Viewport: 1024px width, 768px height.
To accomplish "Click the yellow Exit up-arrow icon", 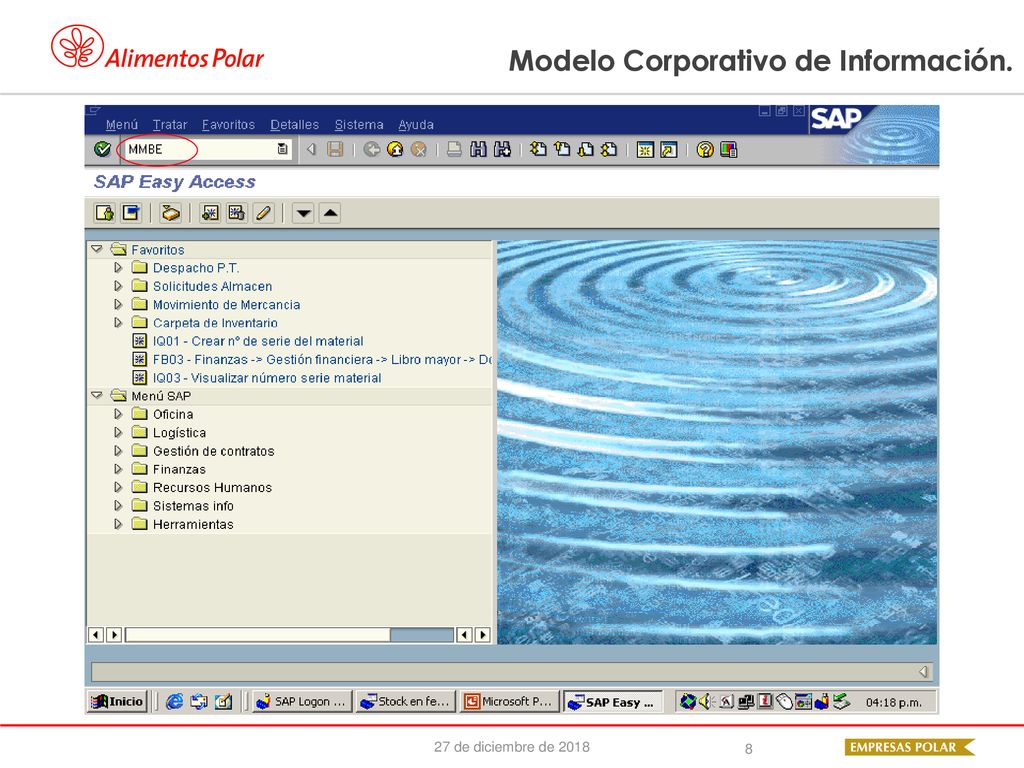I will tap(395, 150).
